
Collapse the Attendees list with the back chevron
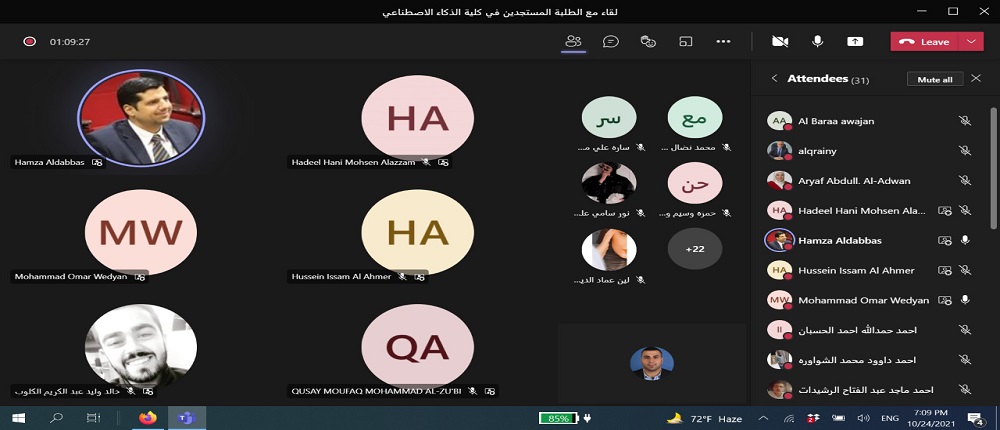[773, 79]
